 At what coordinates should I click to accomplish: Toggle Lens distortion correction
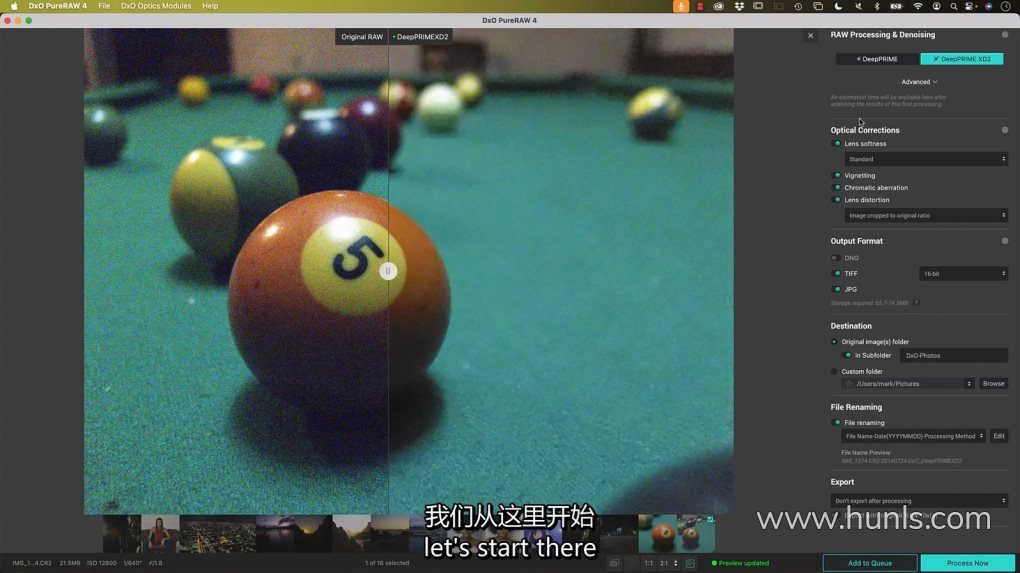pyautogui.click(x=837, y=200)
